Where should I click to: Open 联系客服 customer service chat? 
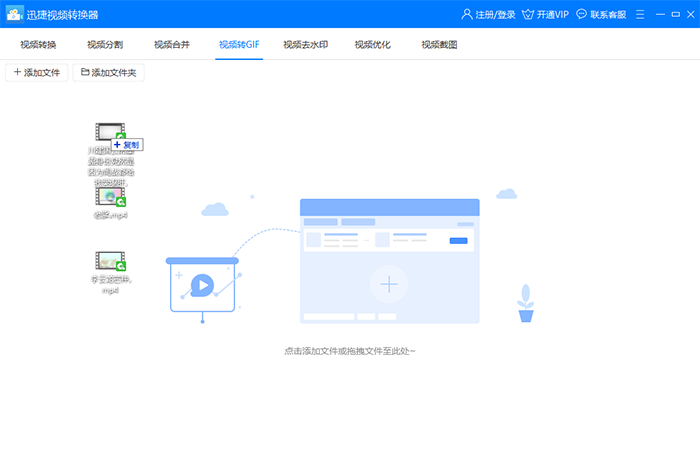click(x=601, y=15)
